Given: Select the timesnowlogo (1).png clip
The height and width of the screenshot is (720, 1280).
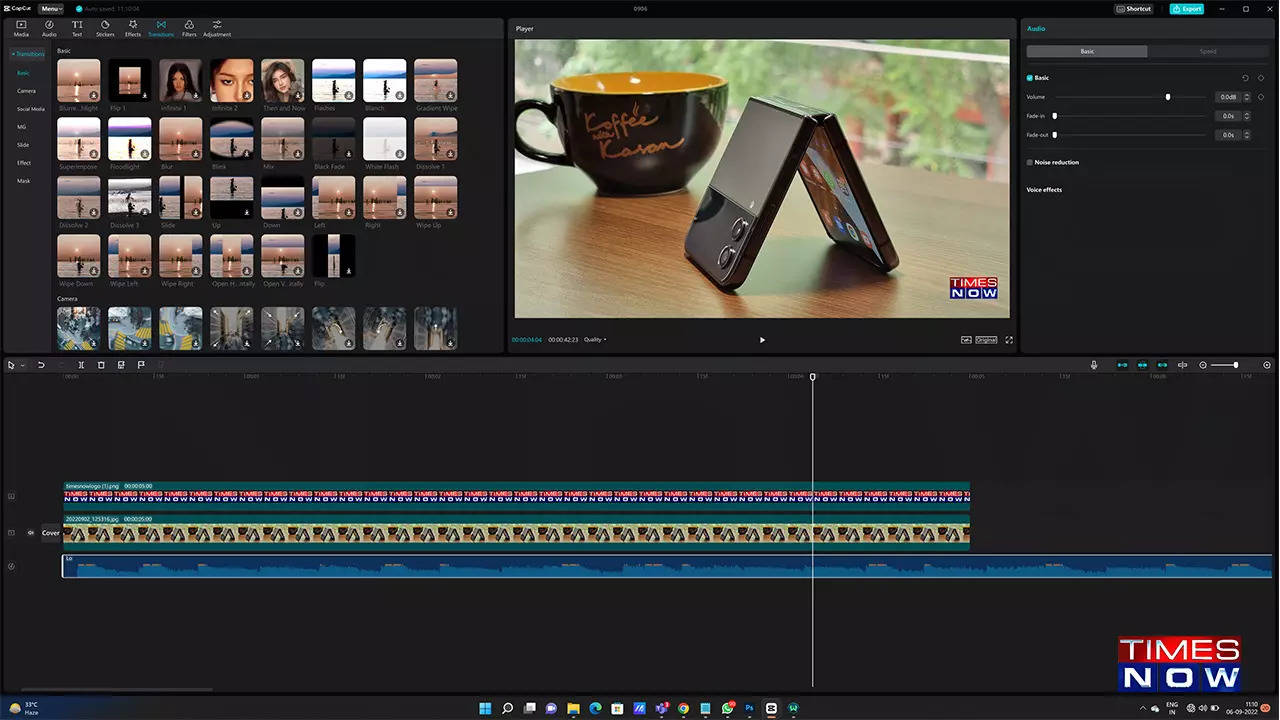Looking at the screenshot, I should (516, 495).
